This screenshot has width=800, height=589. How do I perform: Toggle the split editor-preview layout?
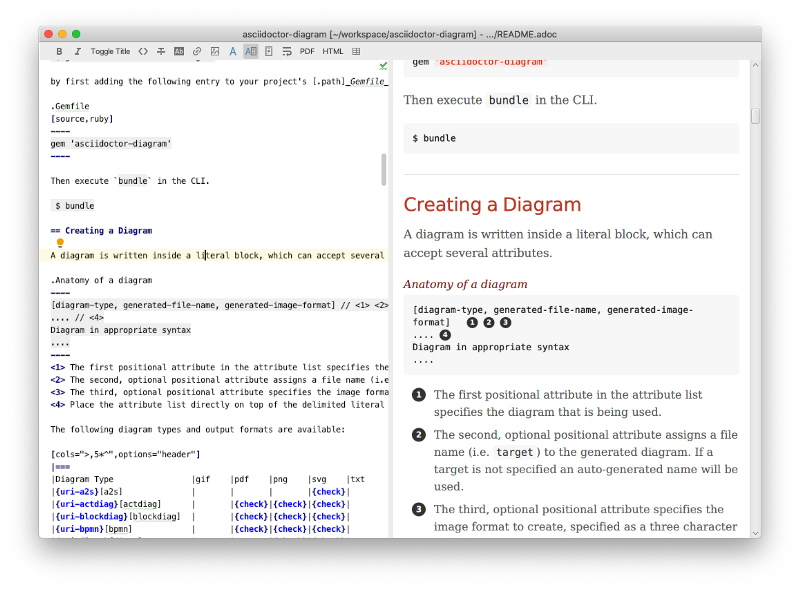click(x=250, y=51)
